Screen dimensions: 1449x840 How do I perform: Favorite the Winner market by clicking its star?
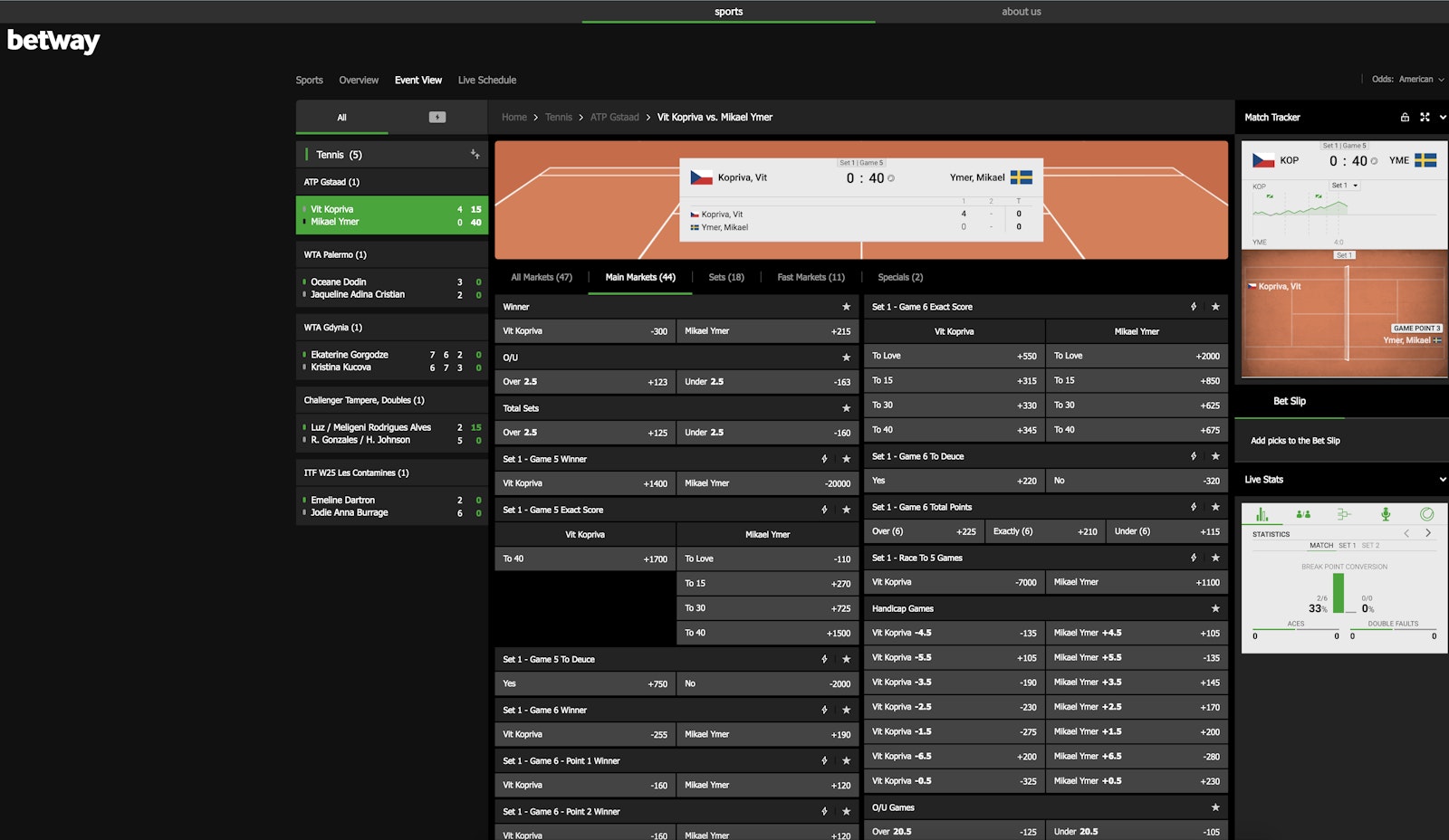846,307
